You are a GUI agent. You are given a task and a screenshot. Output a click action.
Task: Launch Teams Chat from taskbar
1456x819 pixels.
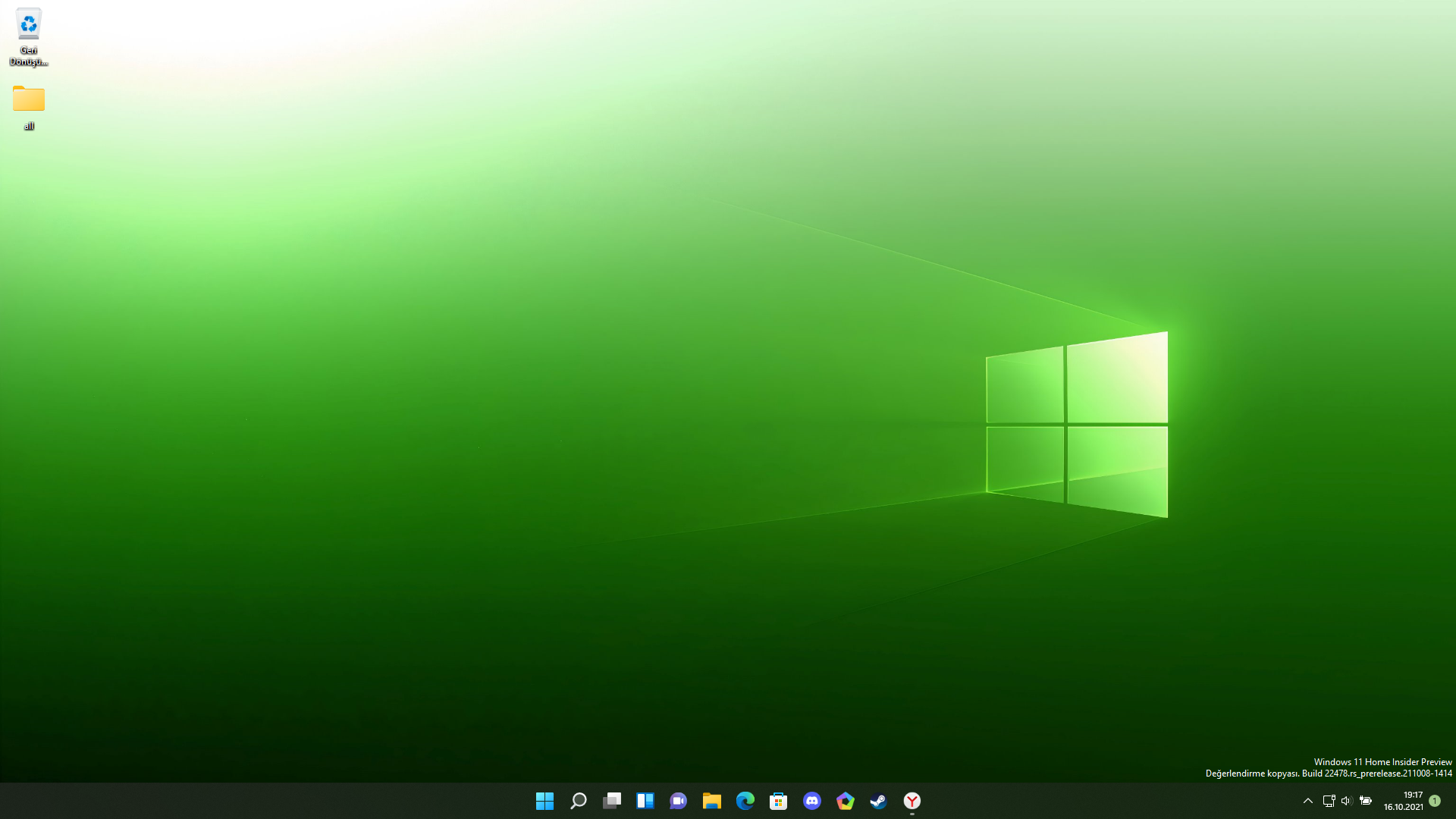click(678, 801)
